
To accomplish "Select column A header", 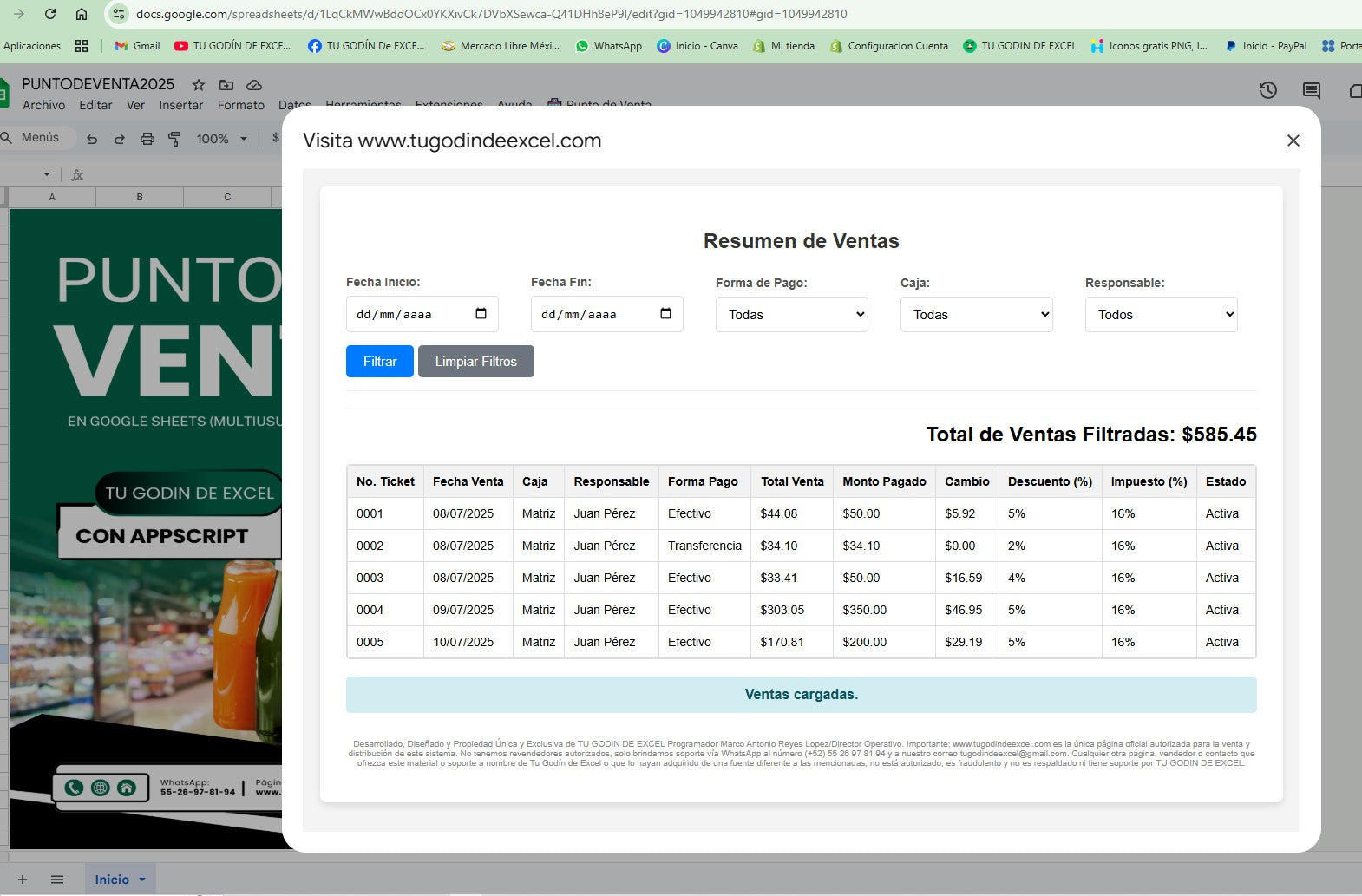I will [x=52, y=197].
